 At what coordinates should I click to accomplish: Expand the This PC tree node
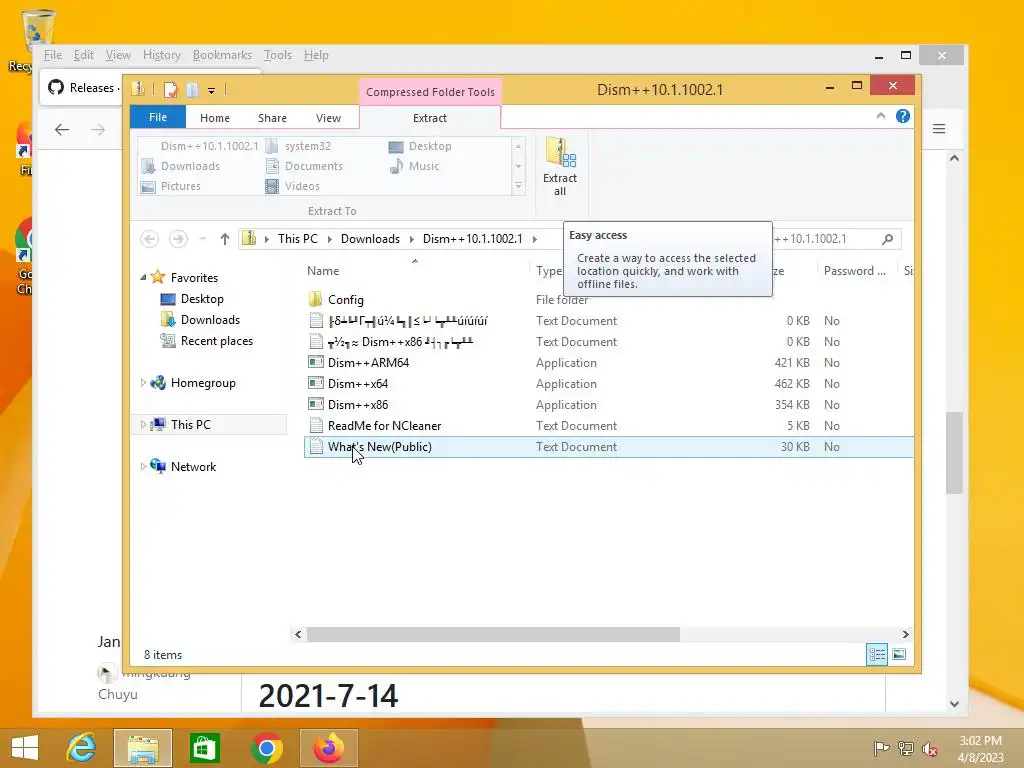[143, 424]
